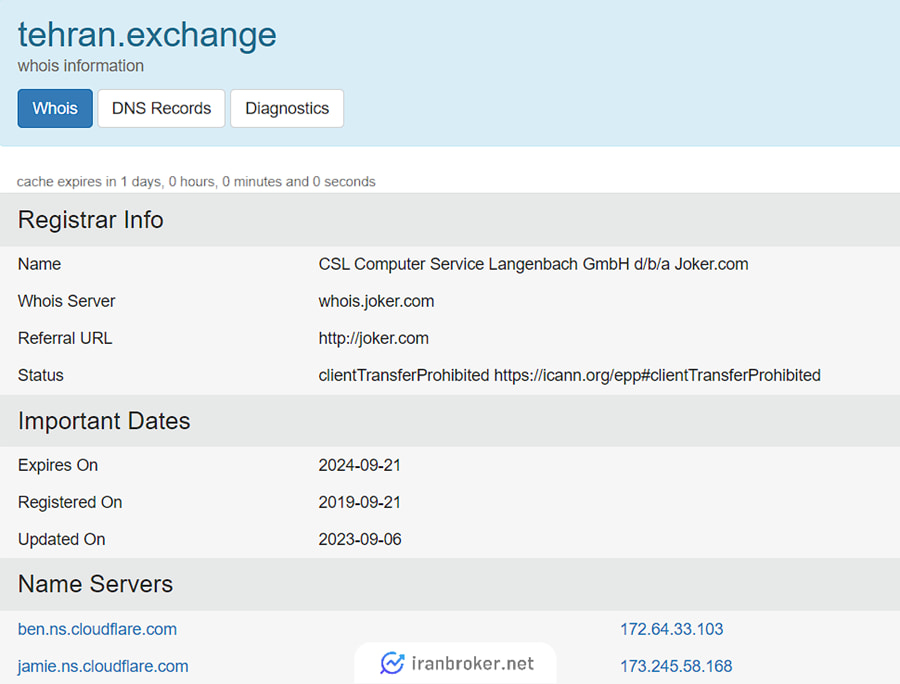Select the http://joker.com referral URL value
This screenshot has height=684, width=900.
pyautogui.click(x=374, y=339)
